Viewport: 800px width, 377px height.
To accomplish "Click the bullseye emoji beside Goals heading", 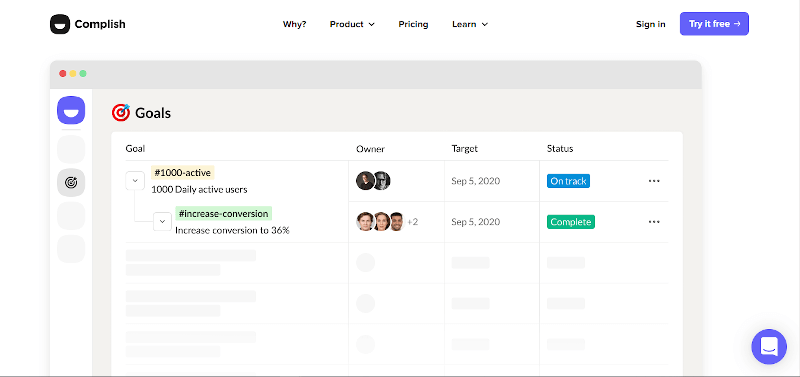I will (x=121, y=112).
